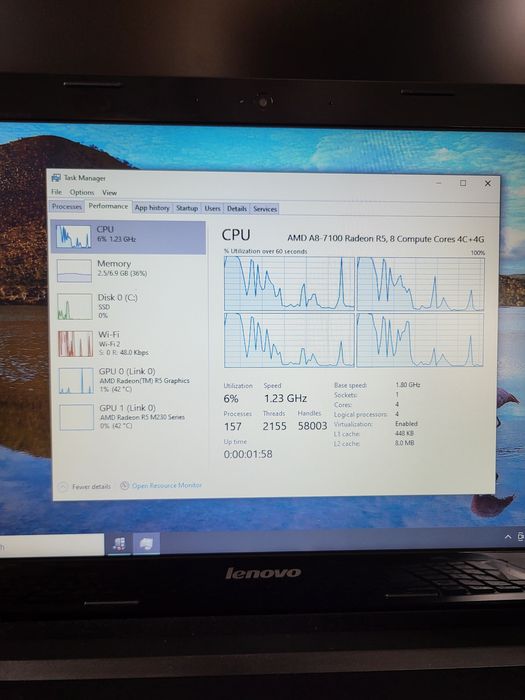Maximize the Task Manager window
This screenshot has height=700, width=525.
tap(463, 183)
